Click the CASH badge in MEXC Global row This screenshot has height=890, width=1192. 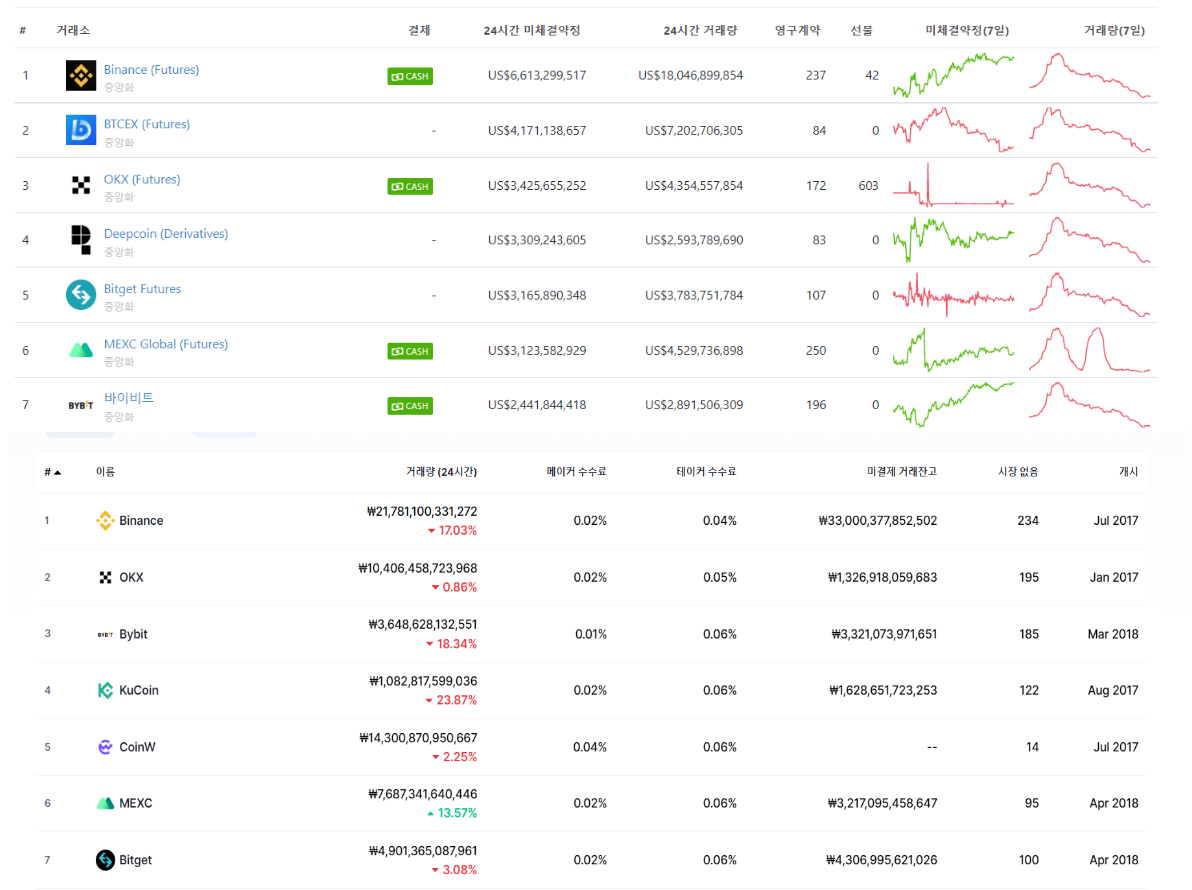(410, 351)
